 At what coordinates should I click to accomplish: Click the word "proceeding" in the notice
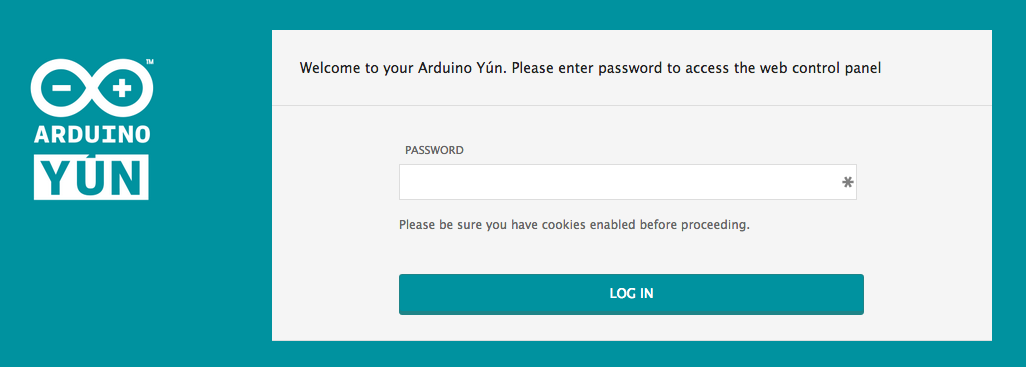[715, 226]
